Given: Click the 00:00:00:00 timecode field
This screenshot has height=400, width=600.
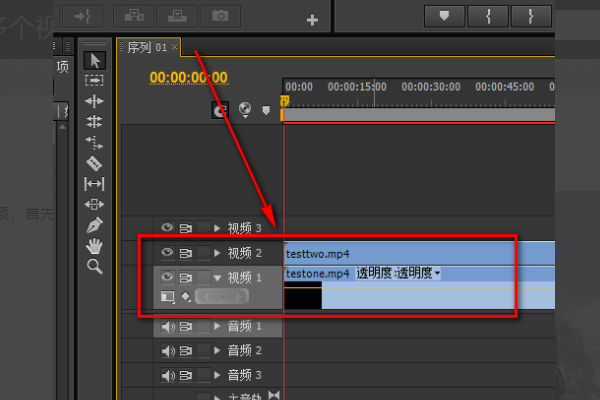Looking at the screenshot, I should tap(189, 78).
